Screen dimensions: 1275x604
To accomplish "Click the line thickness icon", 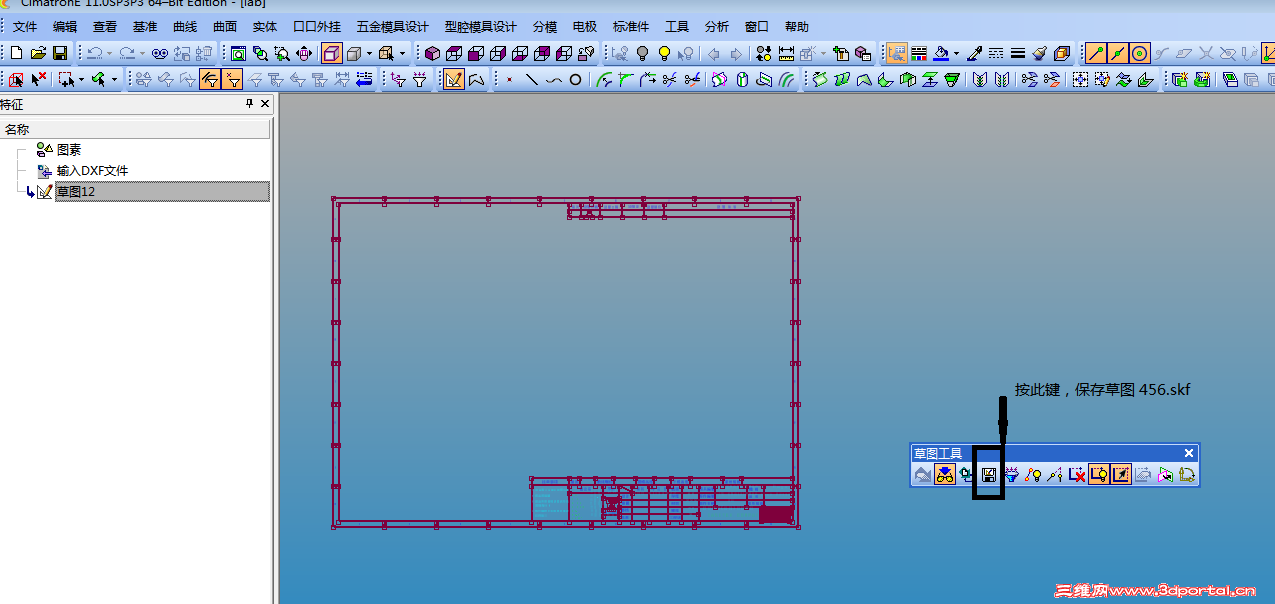I will coord(1018,53).
